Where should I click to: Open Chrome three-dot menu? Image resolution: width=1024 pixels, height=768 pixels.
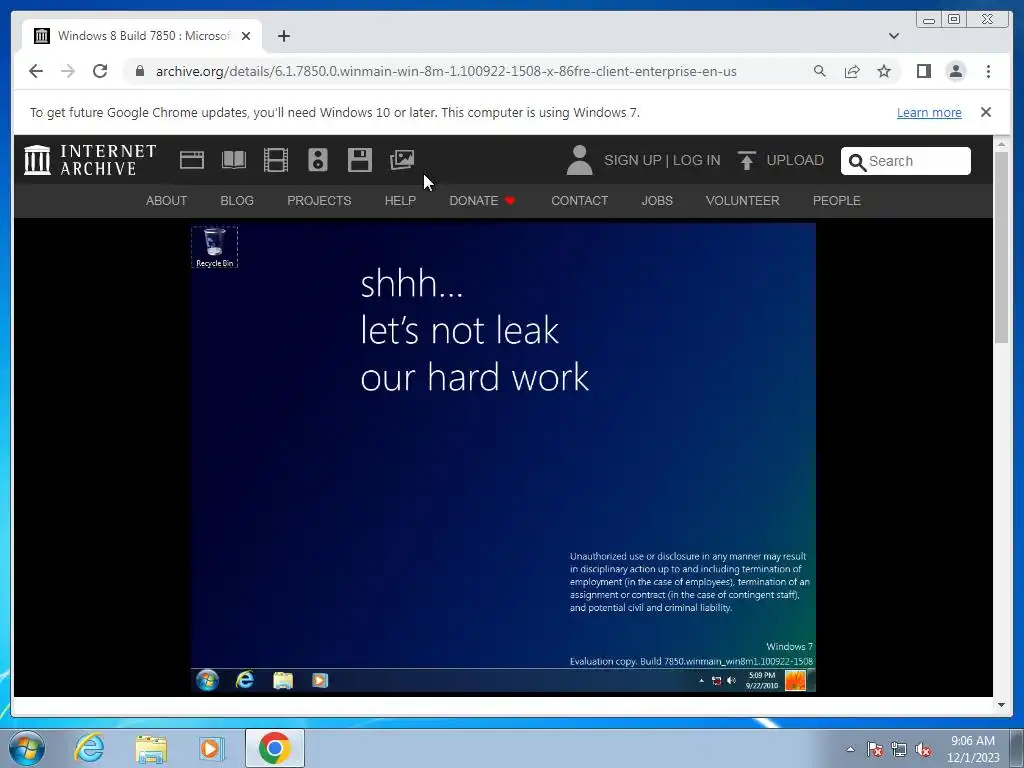pos(988,71)
